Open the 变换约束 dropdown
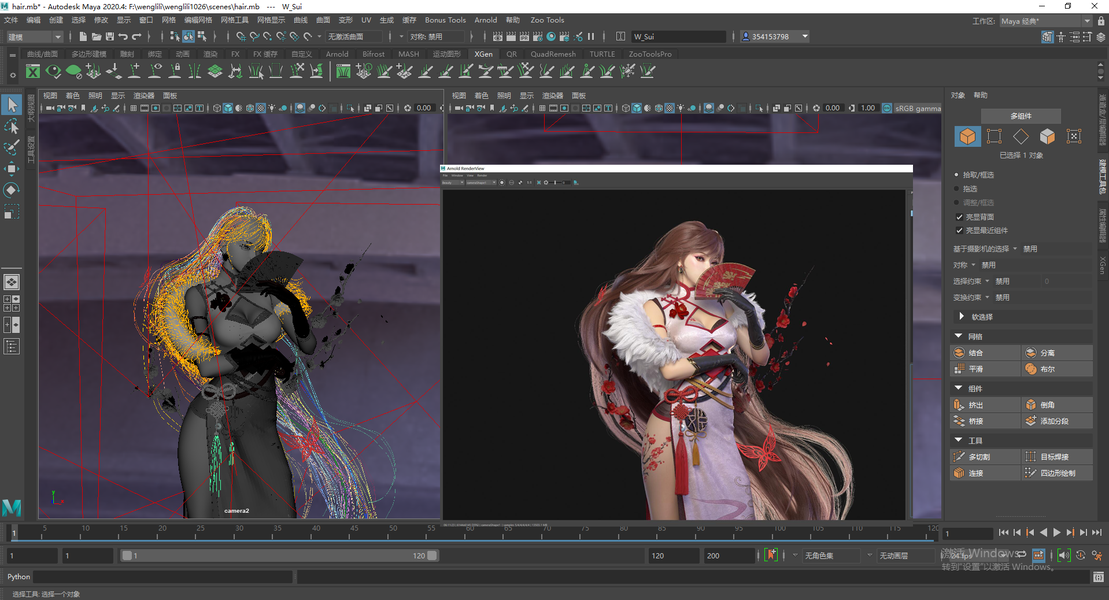 point(987,297)
